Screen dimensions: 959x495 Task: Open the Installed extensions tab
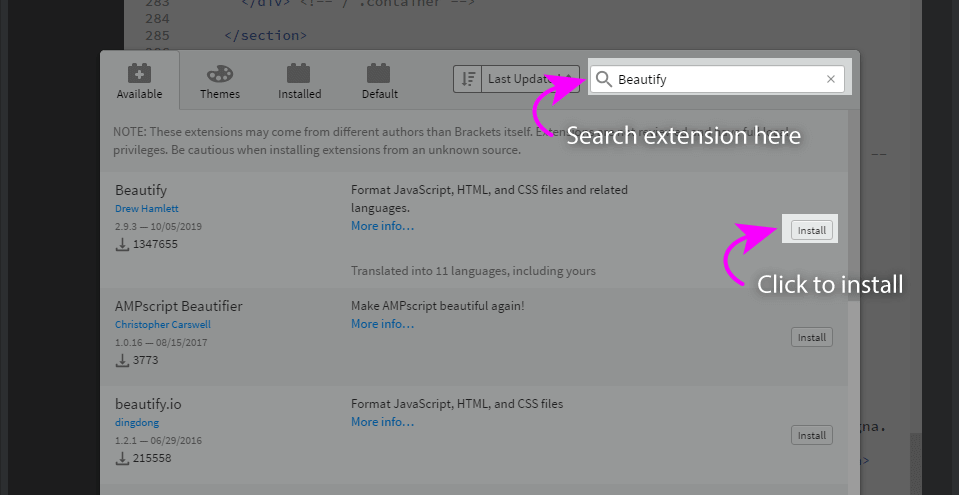click(299, 80)
